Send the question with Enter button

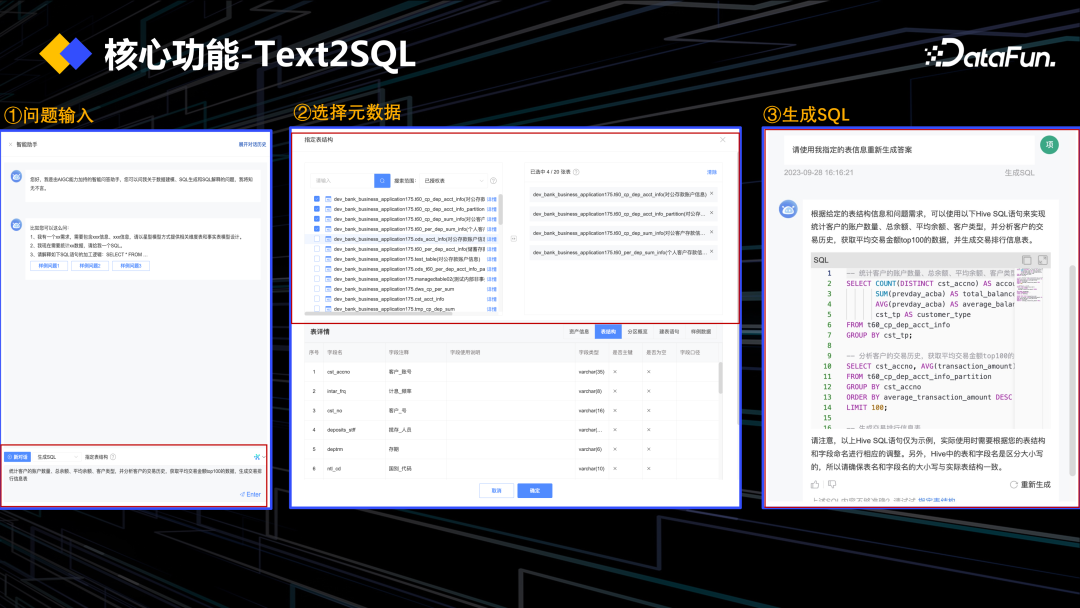pos(251,494)
